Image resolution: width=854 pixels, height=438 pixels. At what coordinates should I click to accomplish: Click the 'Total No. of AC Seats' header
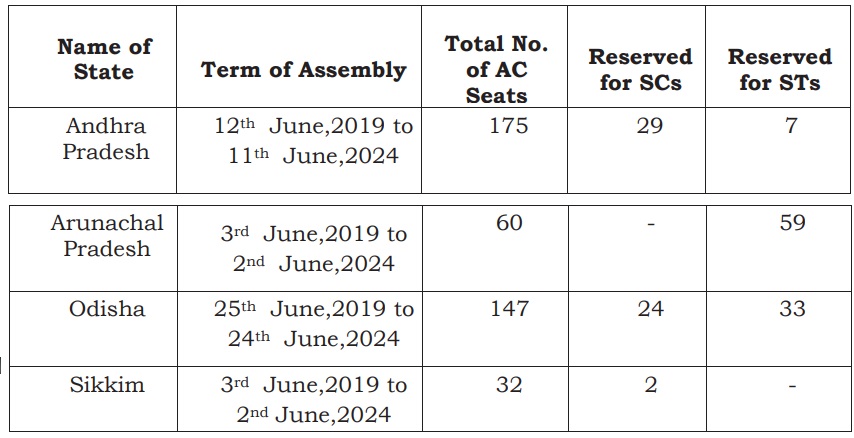pyautogui.click(x=497, y=70)
